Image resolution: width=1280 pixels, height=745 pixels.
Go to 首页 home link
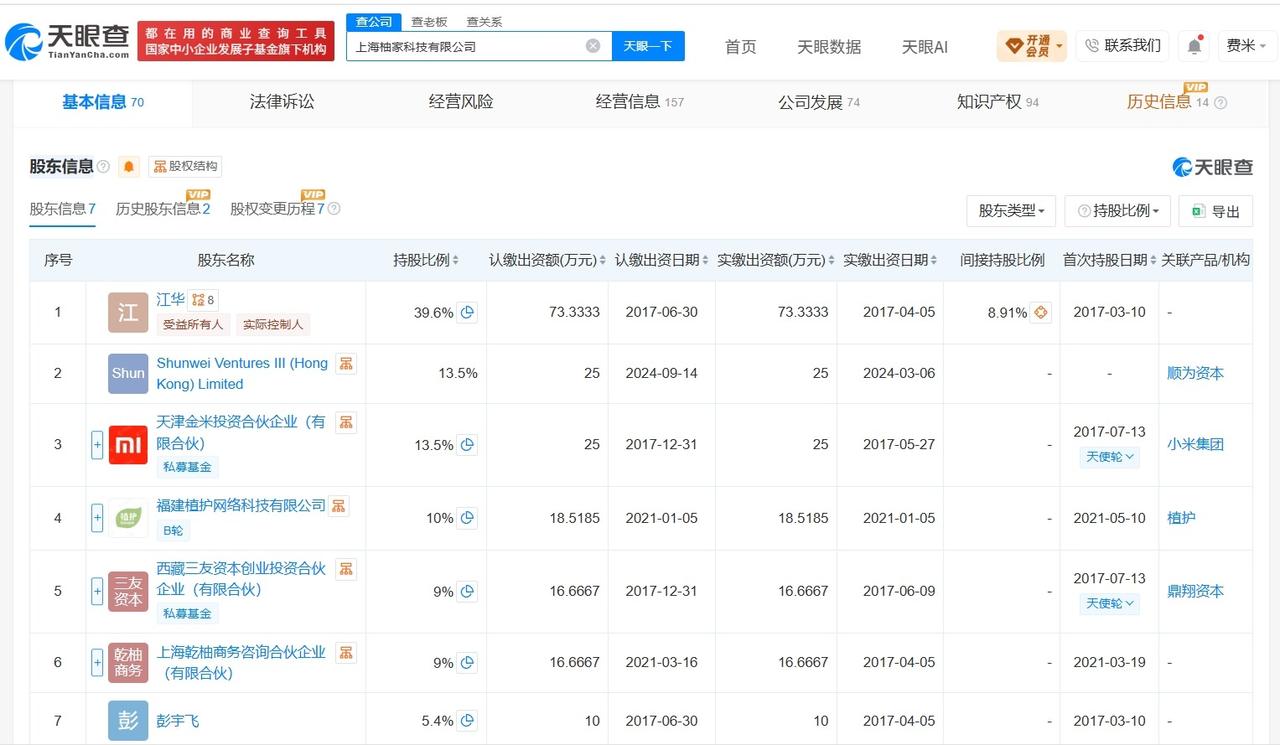pos(740,47)
